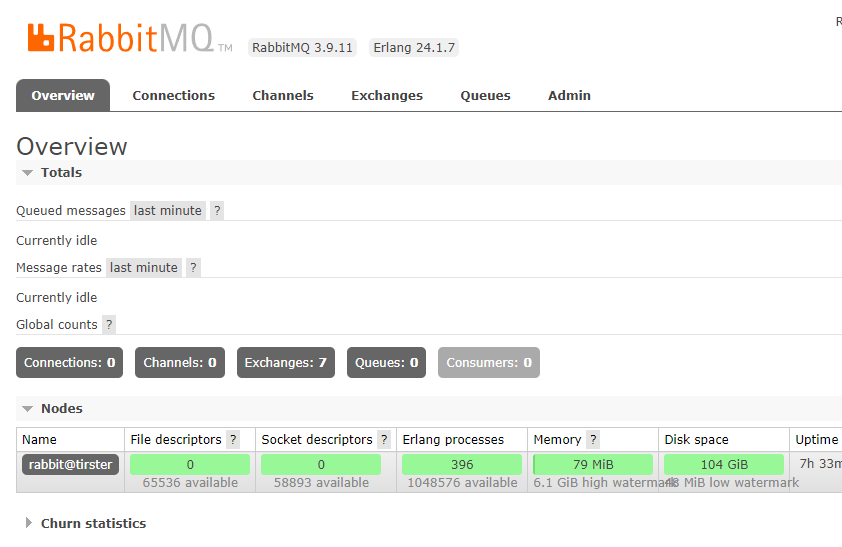842x547 pixels.
Task: Show File descriptors help tooltip
Action: [233, 440]
